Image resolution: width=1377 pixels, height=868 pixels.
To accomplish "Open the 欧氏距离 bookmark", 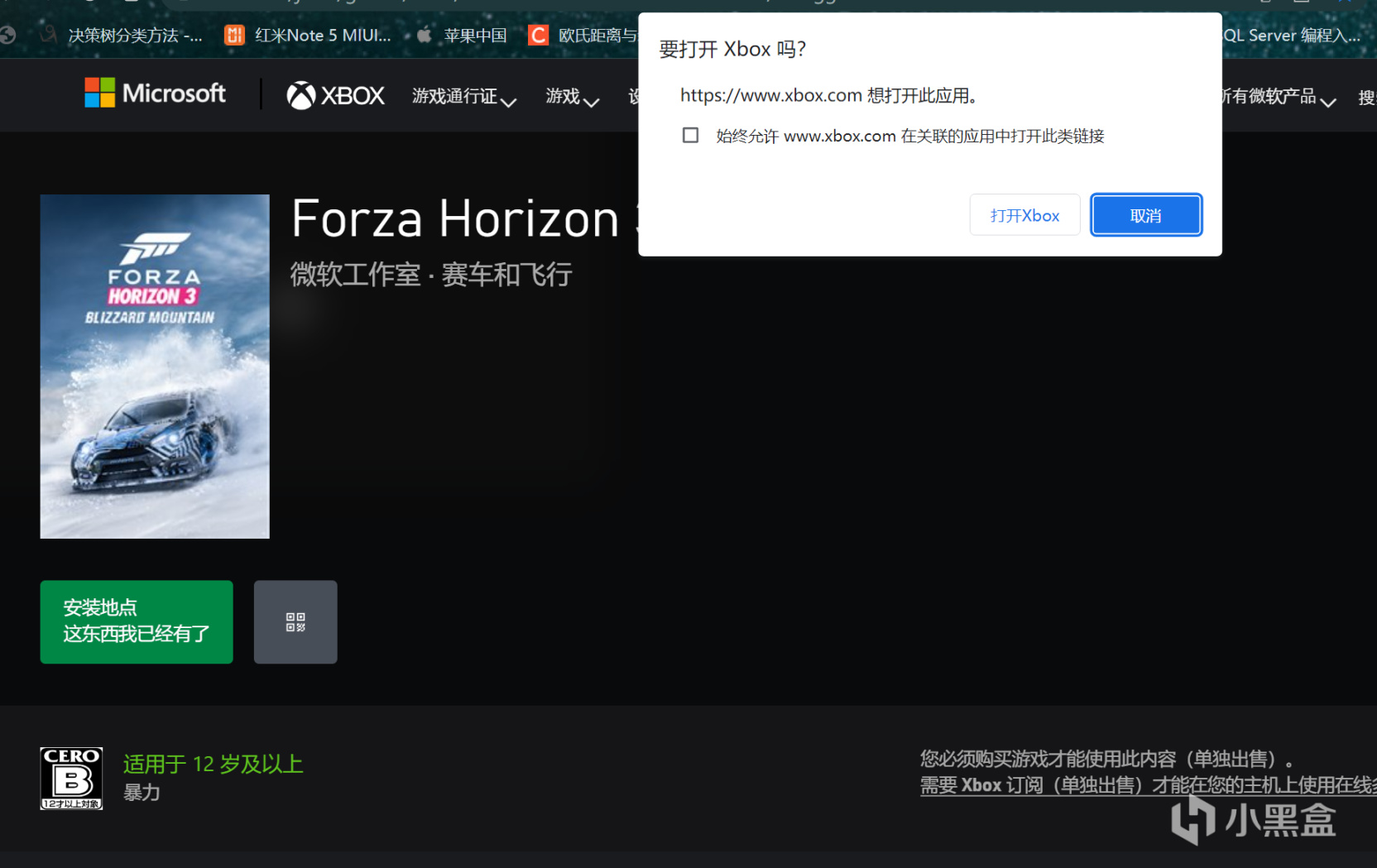I will [583, 35].
